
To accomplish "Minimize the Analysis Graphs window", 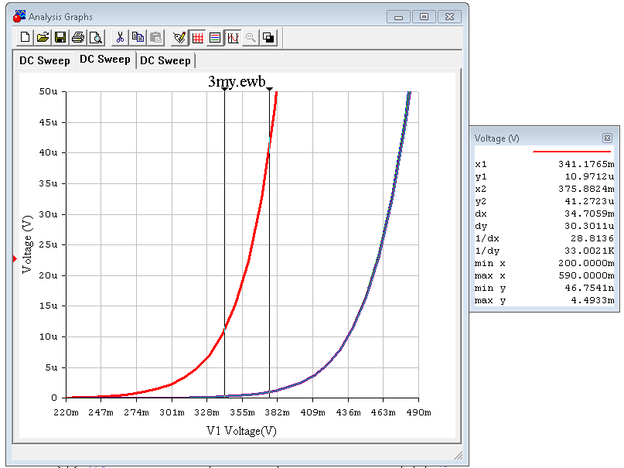I will pos(398,17).
